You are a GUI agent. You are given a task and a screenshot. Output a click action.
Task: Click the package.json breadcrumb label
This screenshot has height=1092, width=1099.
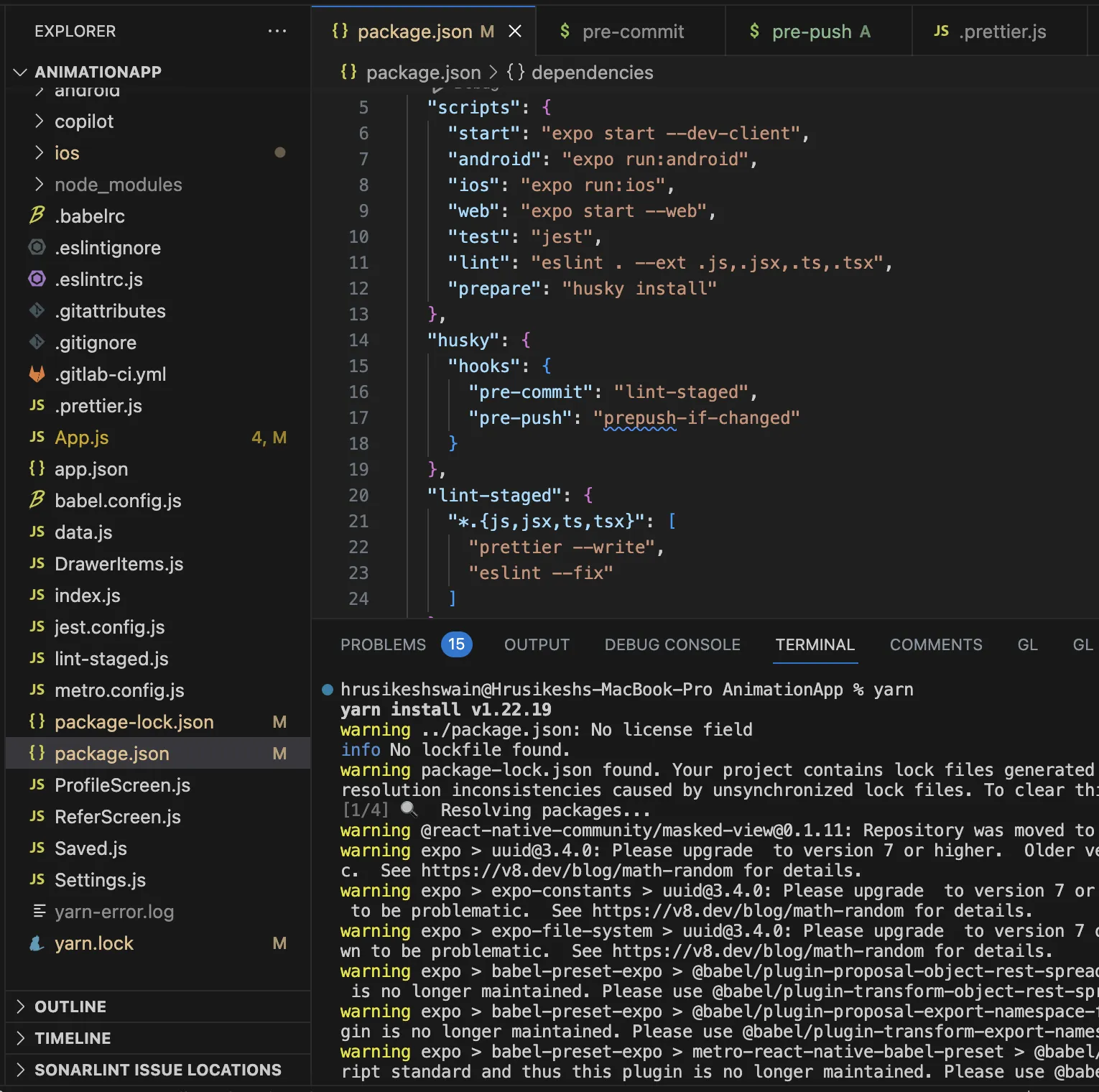tap(424, 72)
